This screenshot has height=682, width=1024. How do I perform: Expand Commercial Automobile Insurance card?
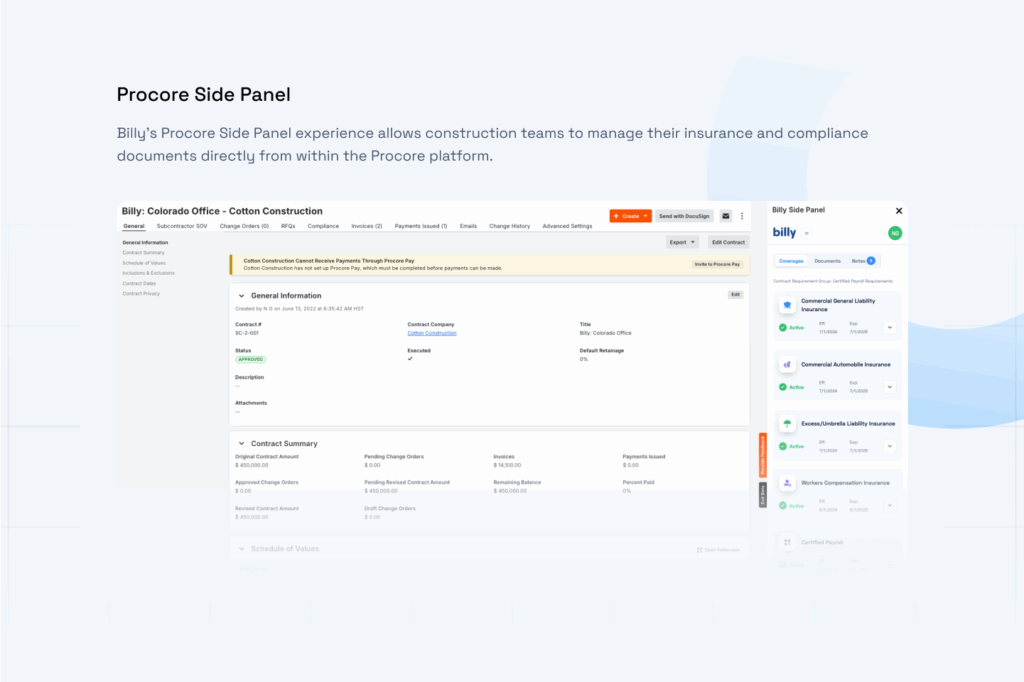coord(889,387)
